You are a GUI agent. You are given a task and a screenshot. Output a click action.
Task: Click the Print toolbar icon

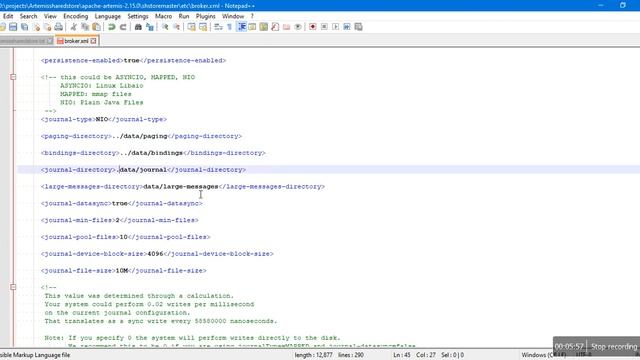click(59, 27)
